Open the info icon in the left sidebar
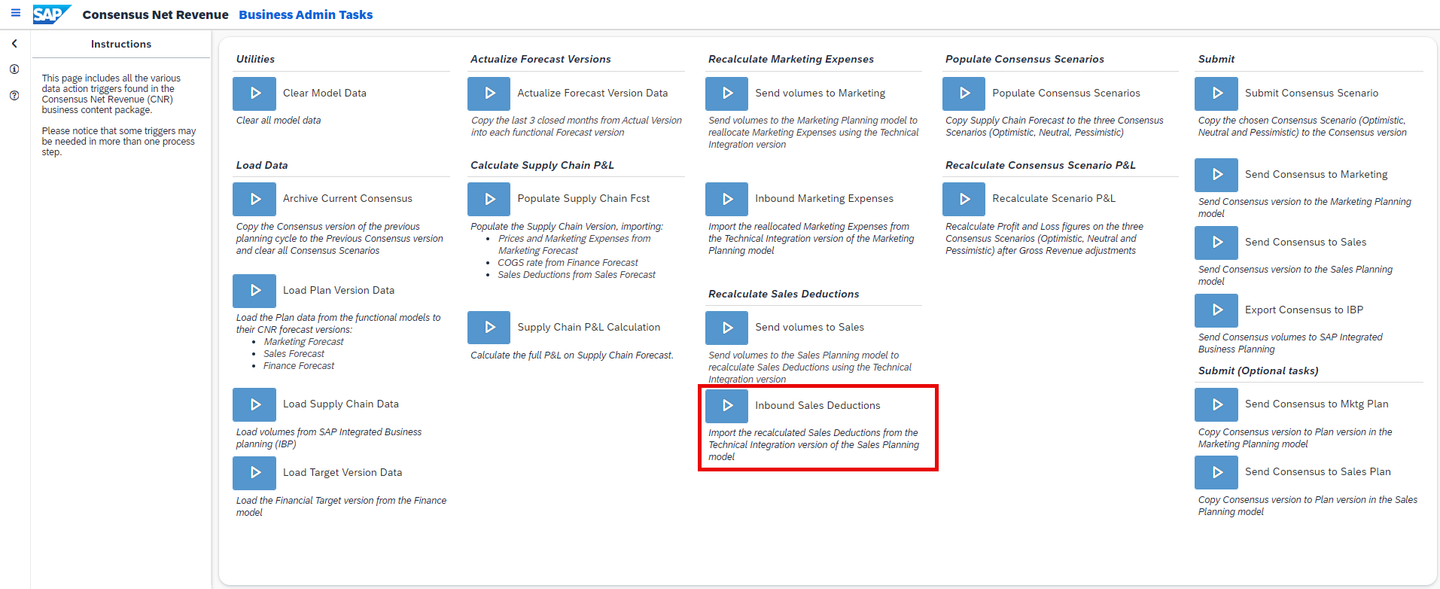Viewport: 1440px width, 589px height. pyautogui.click(x=14, y=70)
